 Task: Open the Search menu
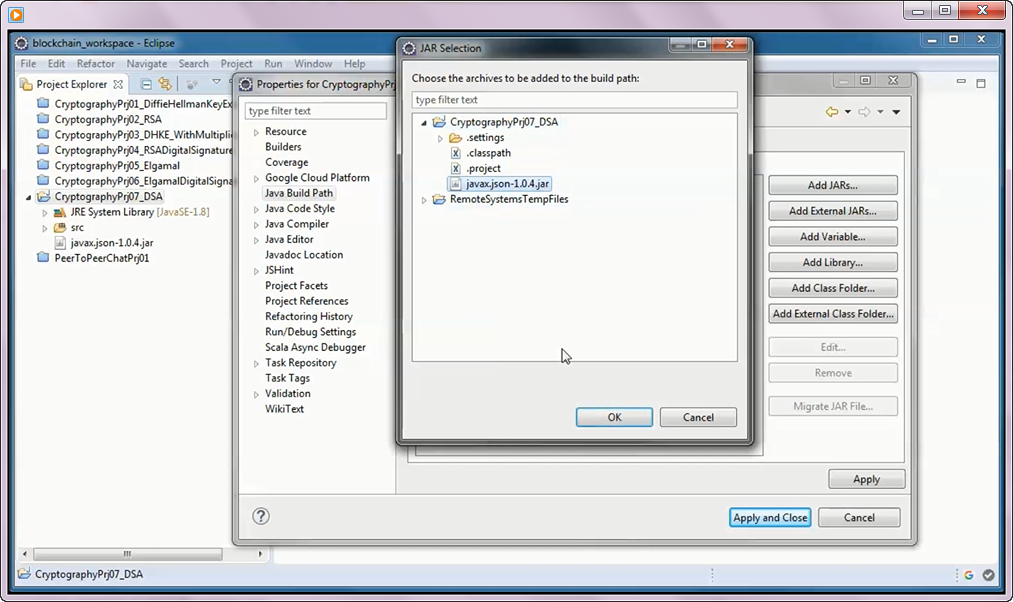click(194, 63)
